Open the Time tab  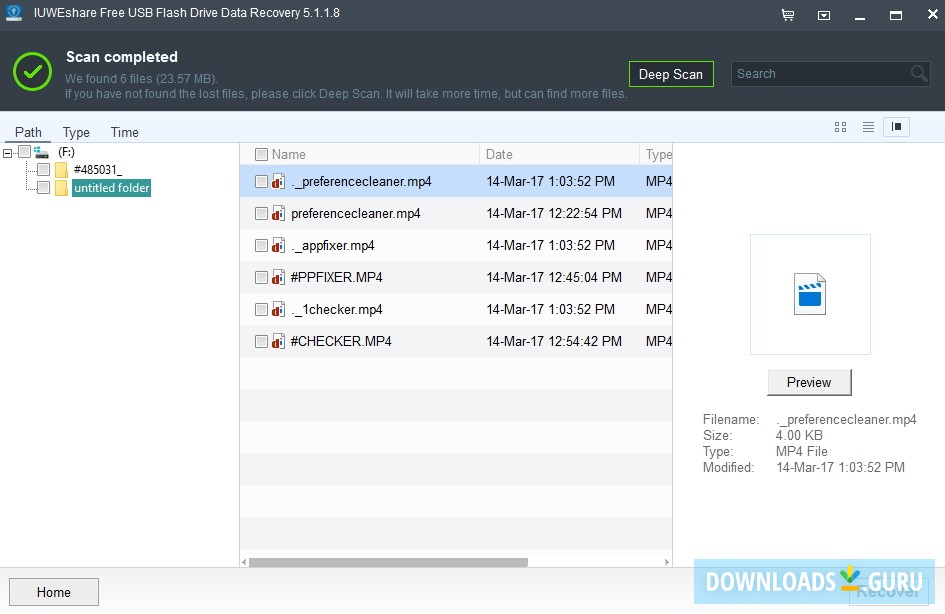124,131
